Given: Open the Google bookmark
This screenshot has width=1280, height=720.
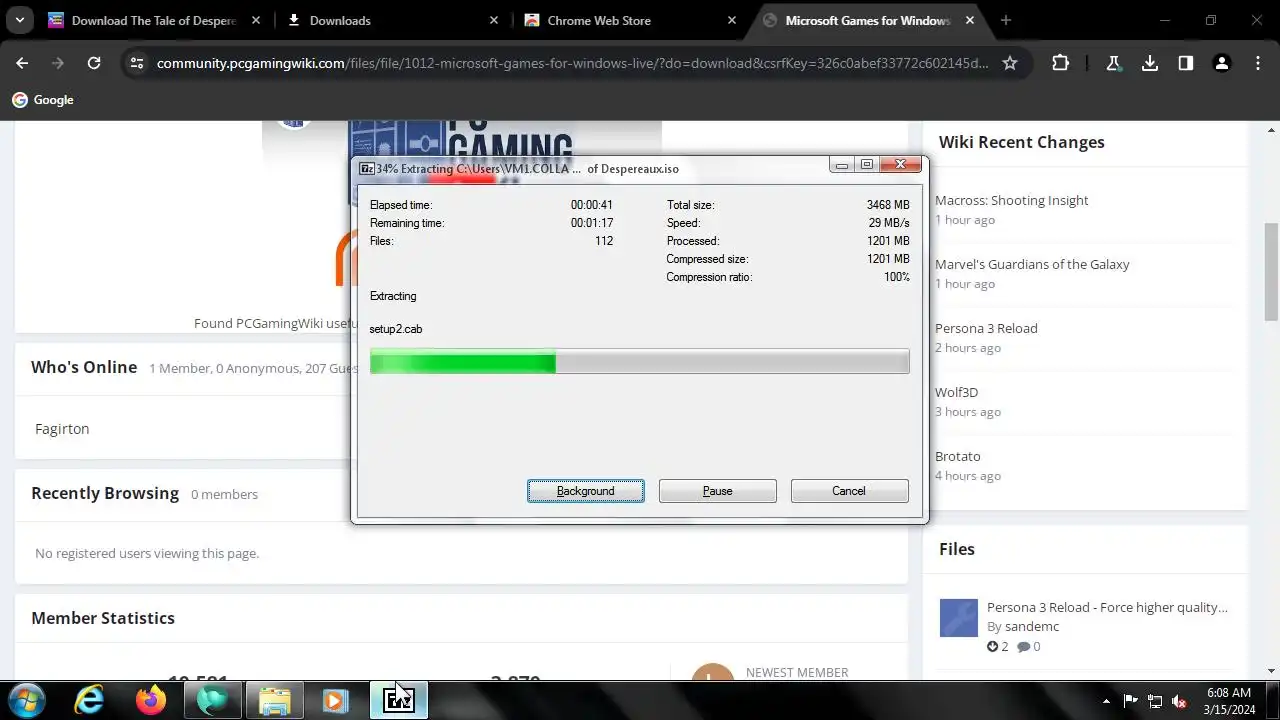Looking at the screenshot, I should 42,100.
